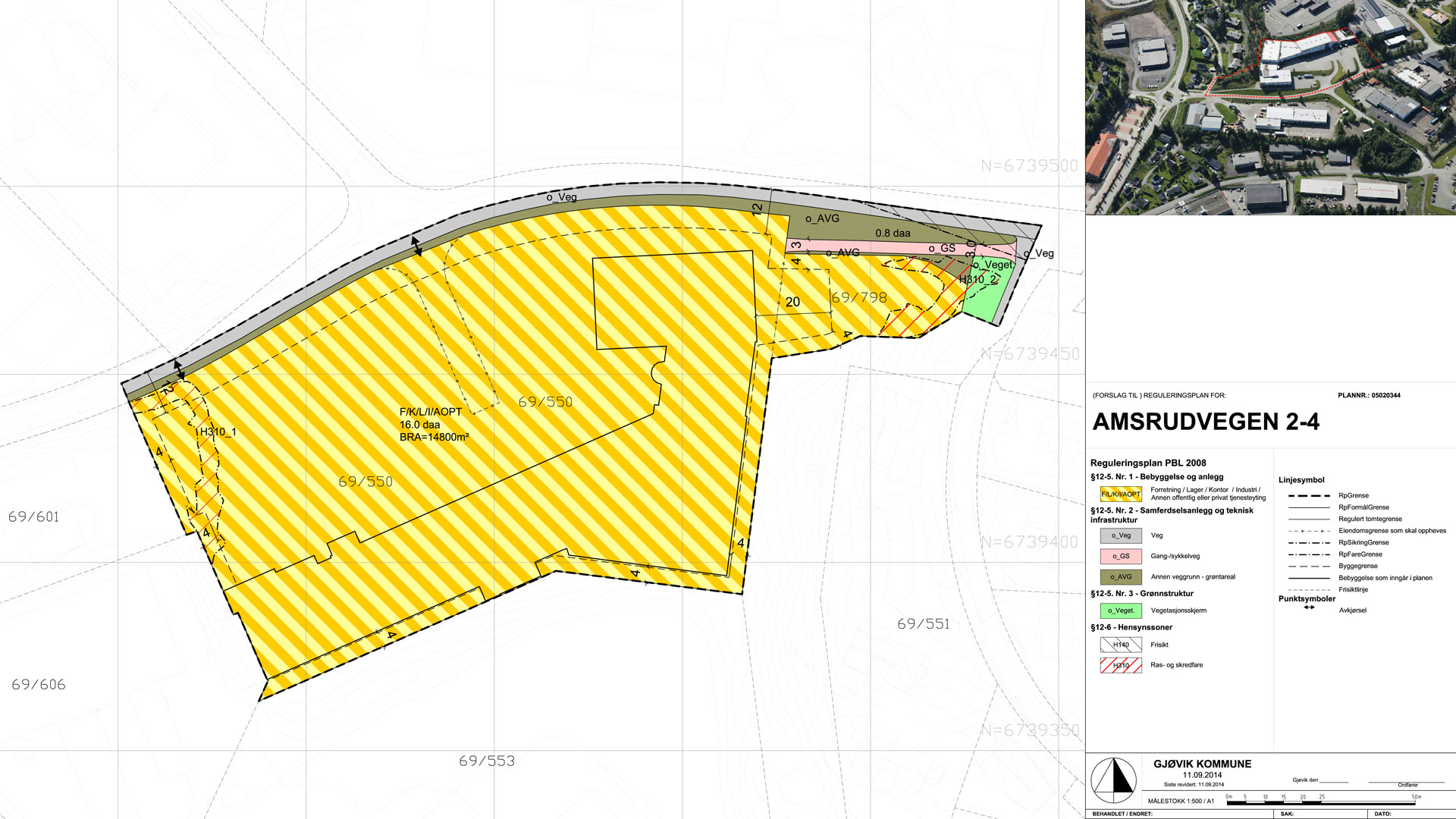This screenshot has height=819, width=1456.
Task: Click the driveway arrow above H310_1 zone
Action: (x=179, y=369)
